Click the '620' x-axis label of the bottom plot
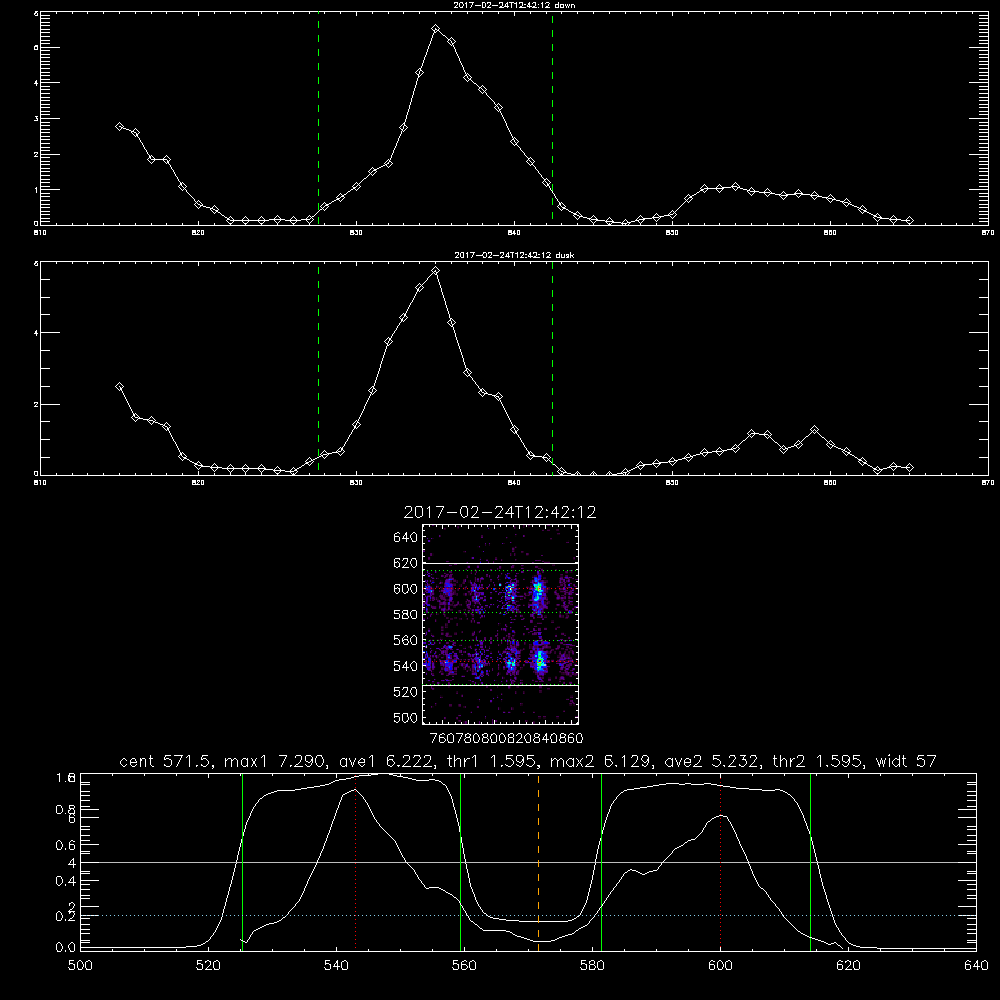 pos(848,966)
